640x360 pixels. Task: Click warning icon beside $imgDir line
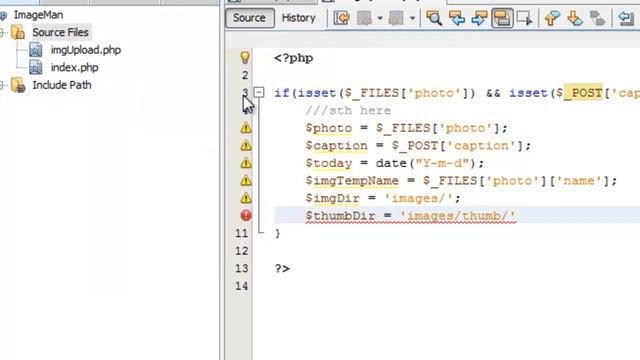pos(246,198)
